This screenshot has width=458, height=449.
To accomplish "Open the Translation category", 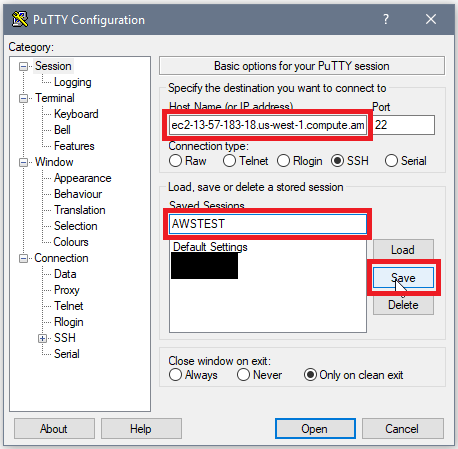I will (x=80, y=210).
